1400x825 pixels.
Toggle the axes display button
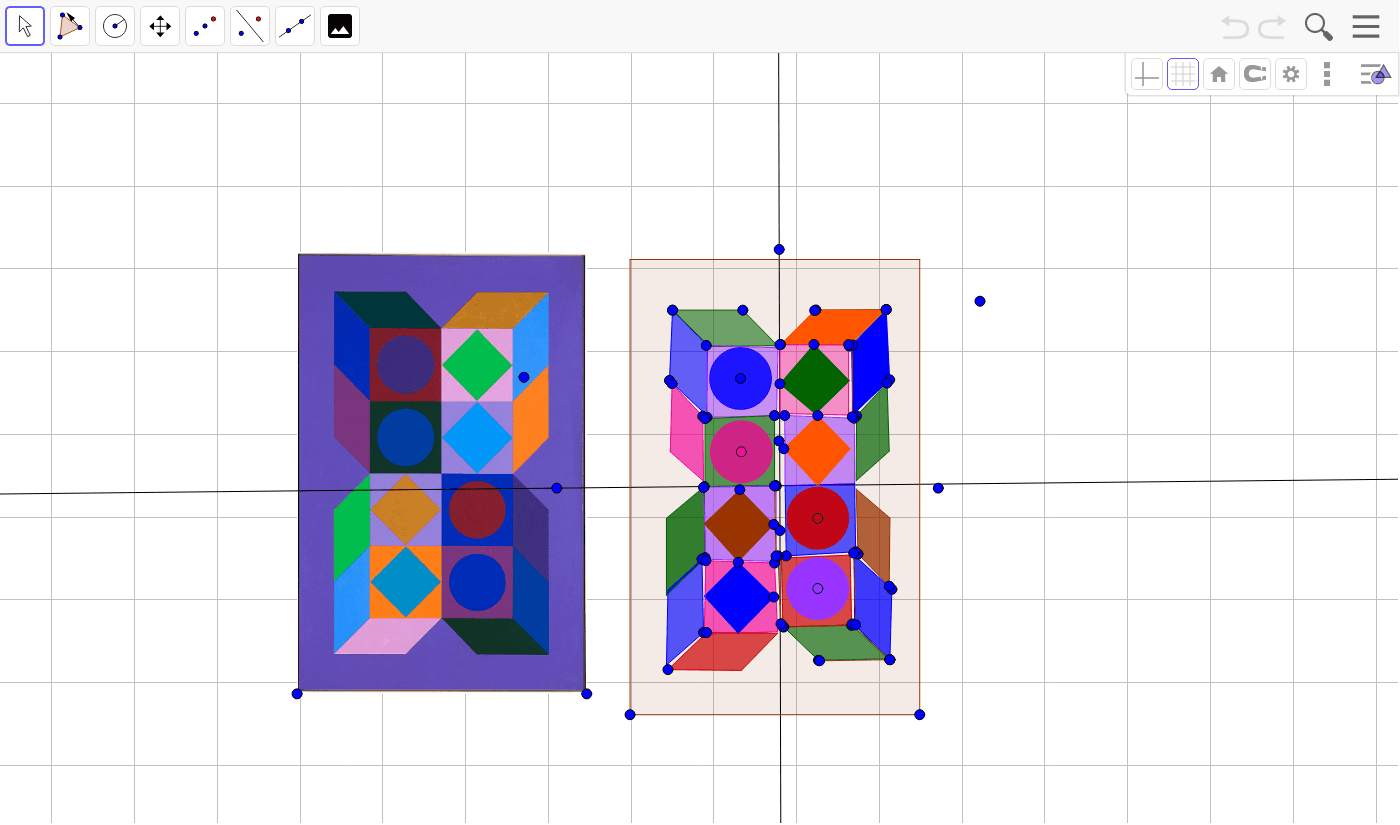pyautogui.click(x=1147, y=74)
